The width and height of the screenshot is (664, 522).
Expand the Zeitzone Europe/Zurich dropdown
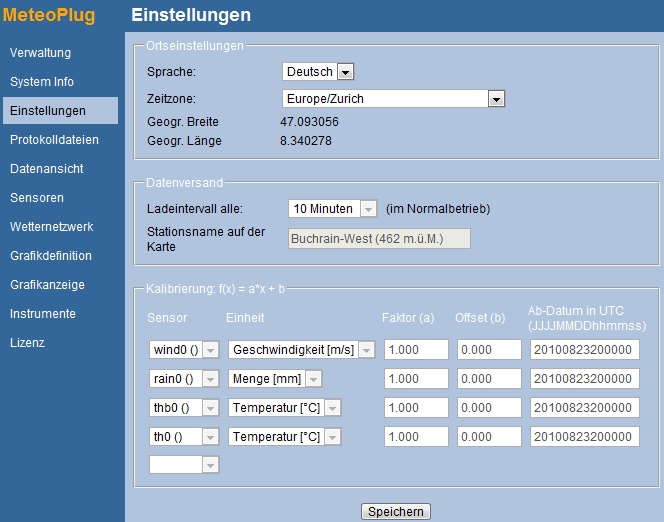(x=393, y=99)
